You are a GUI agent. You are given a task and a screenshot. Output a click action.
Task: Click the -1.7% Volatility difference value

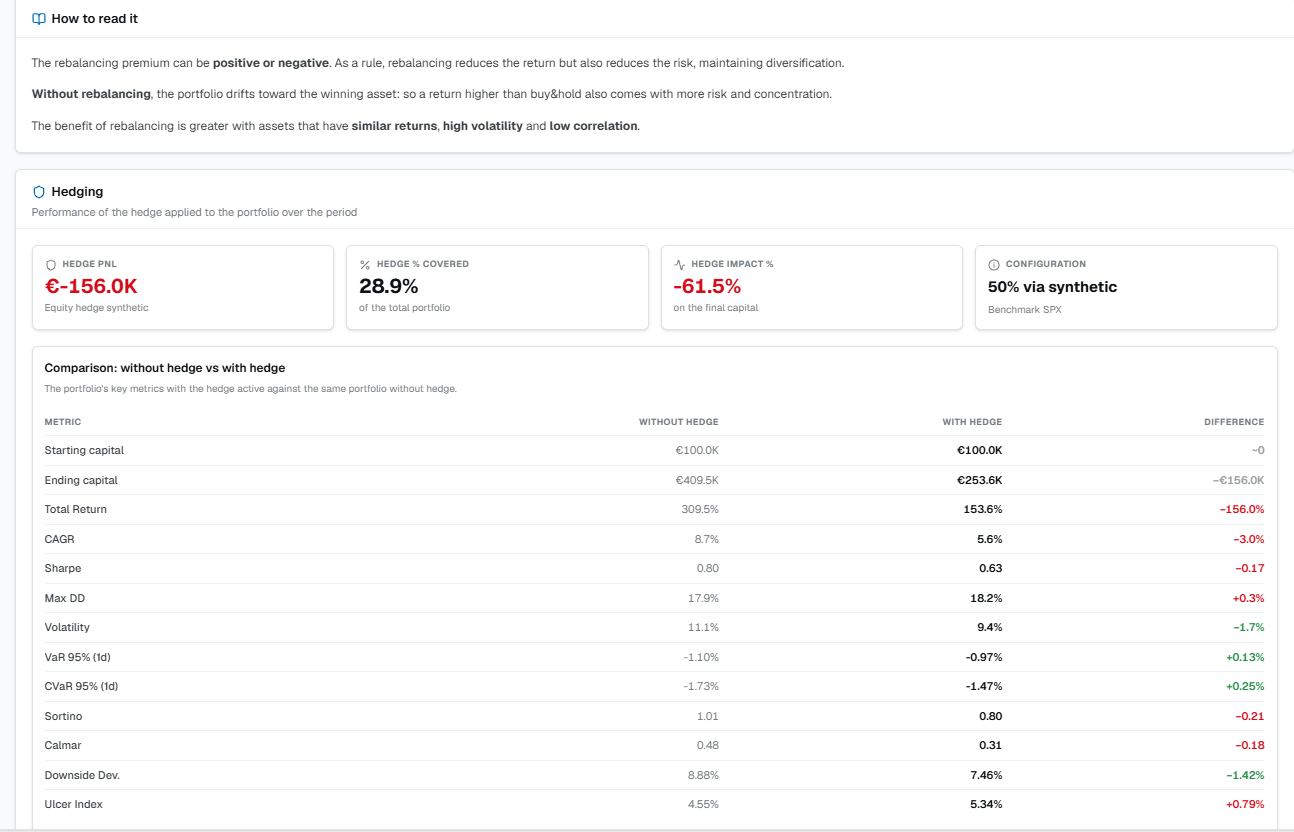[1249, 627]
